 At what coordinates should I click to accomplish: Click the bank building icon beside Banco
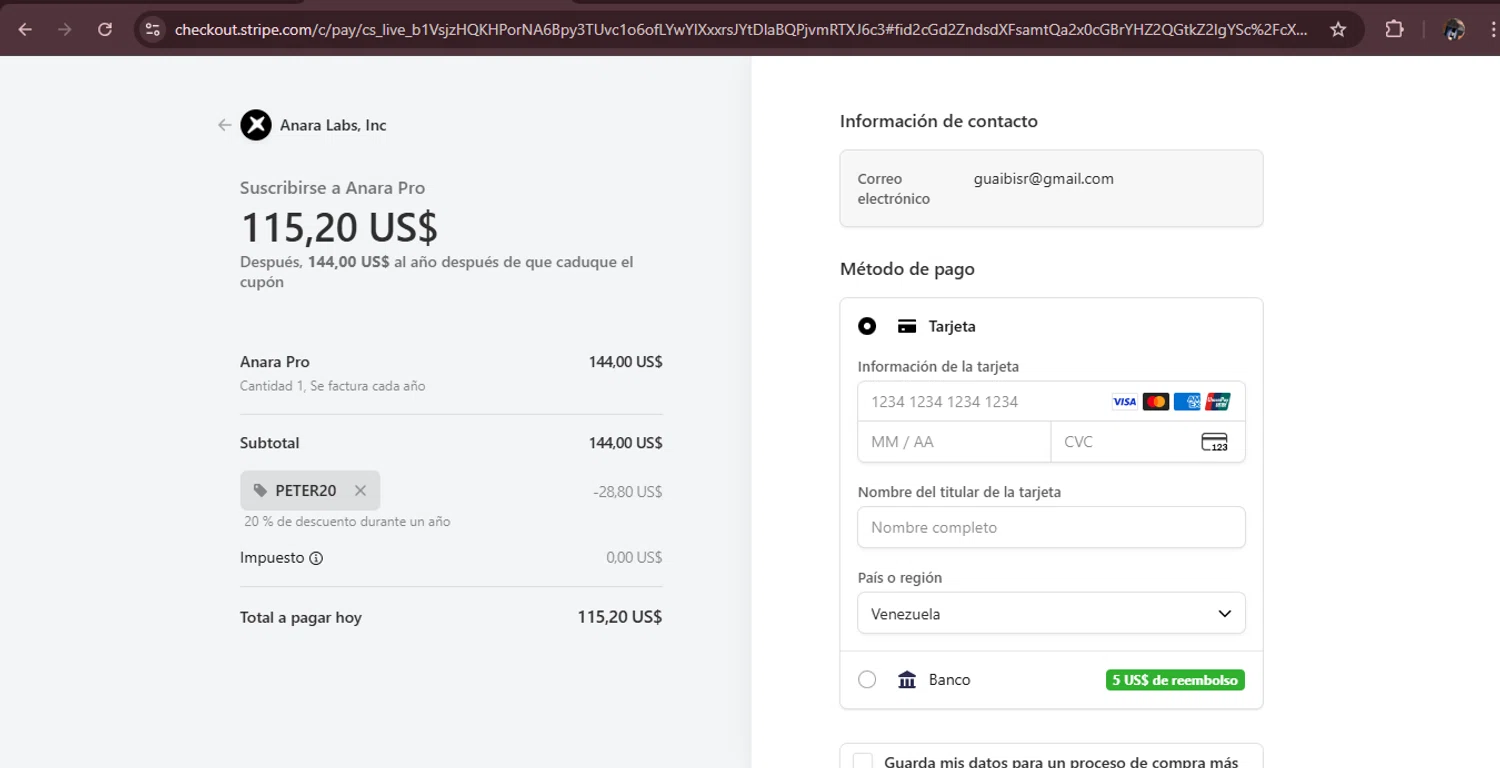[907, 680]
